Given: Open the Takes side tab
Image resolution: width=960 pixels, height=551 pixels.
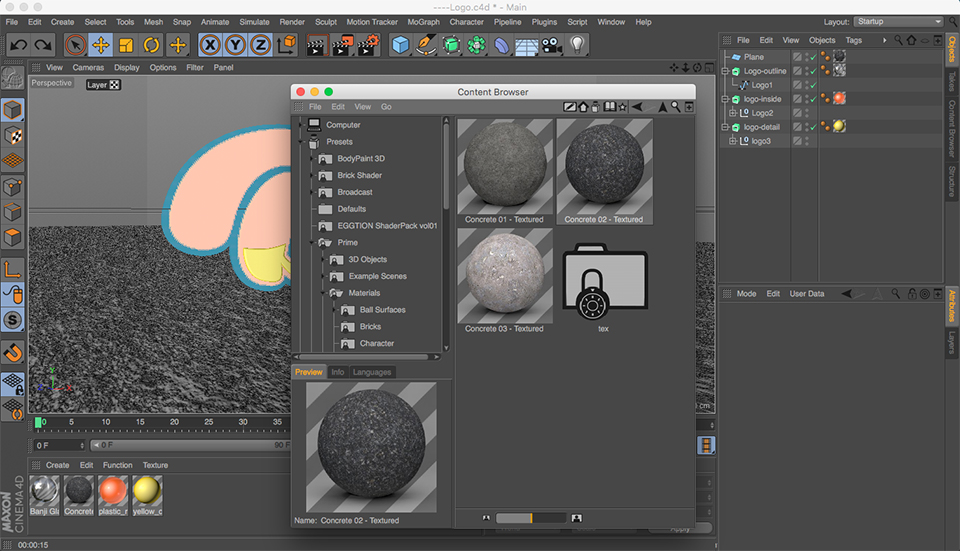Looking at the screenshot, I should coord(952,81).
